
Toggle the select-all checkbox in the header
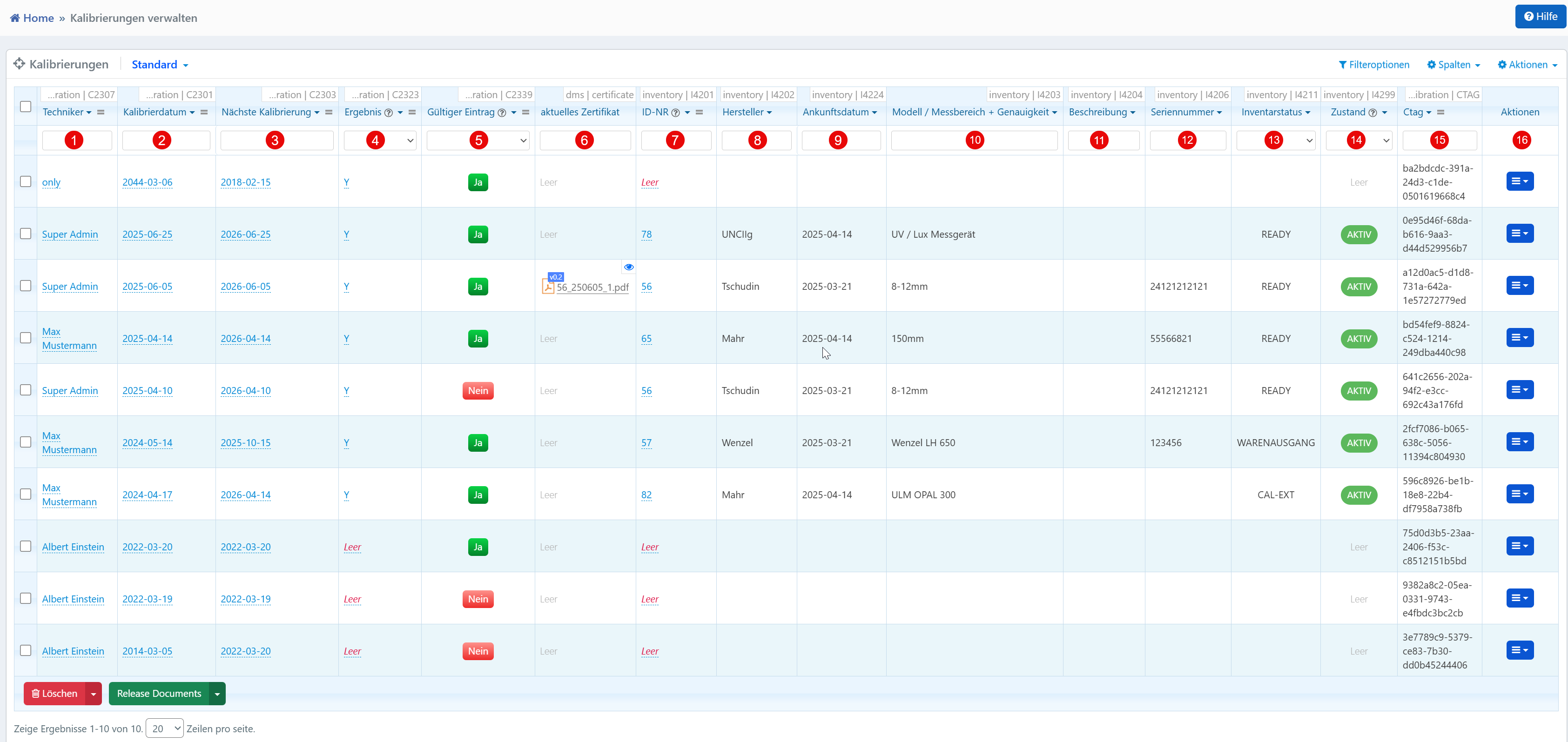point(26,107)
